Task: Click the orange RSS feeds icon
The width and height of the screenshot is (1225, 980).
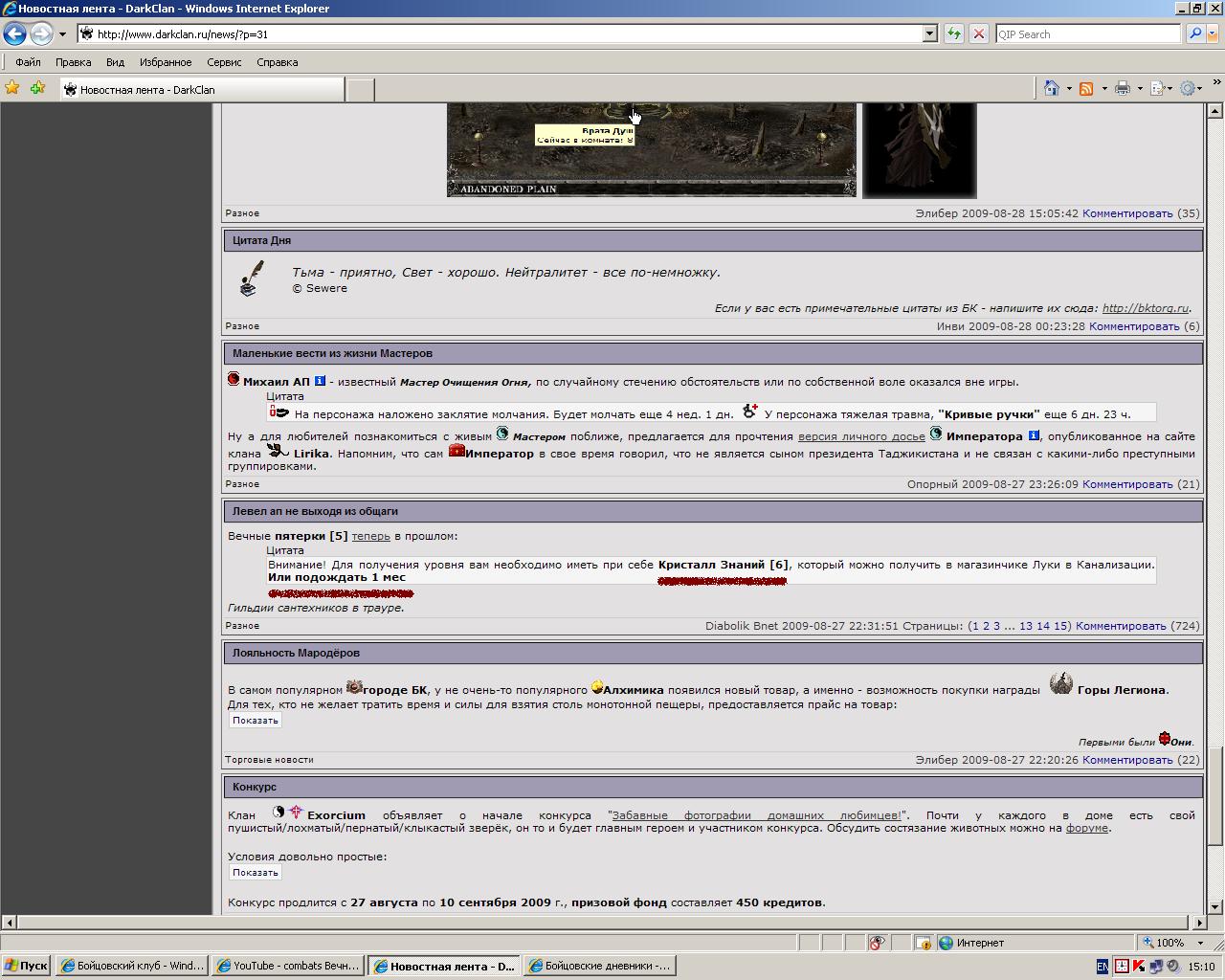Action: (x=1086, y=88)
